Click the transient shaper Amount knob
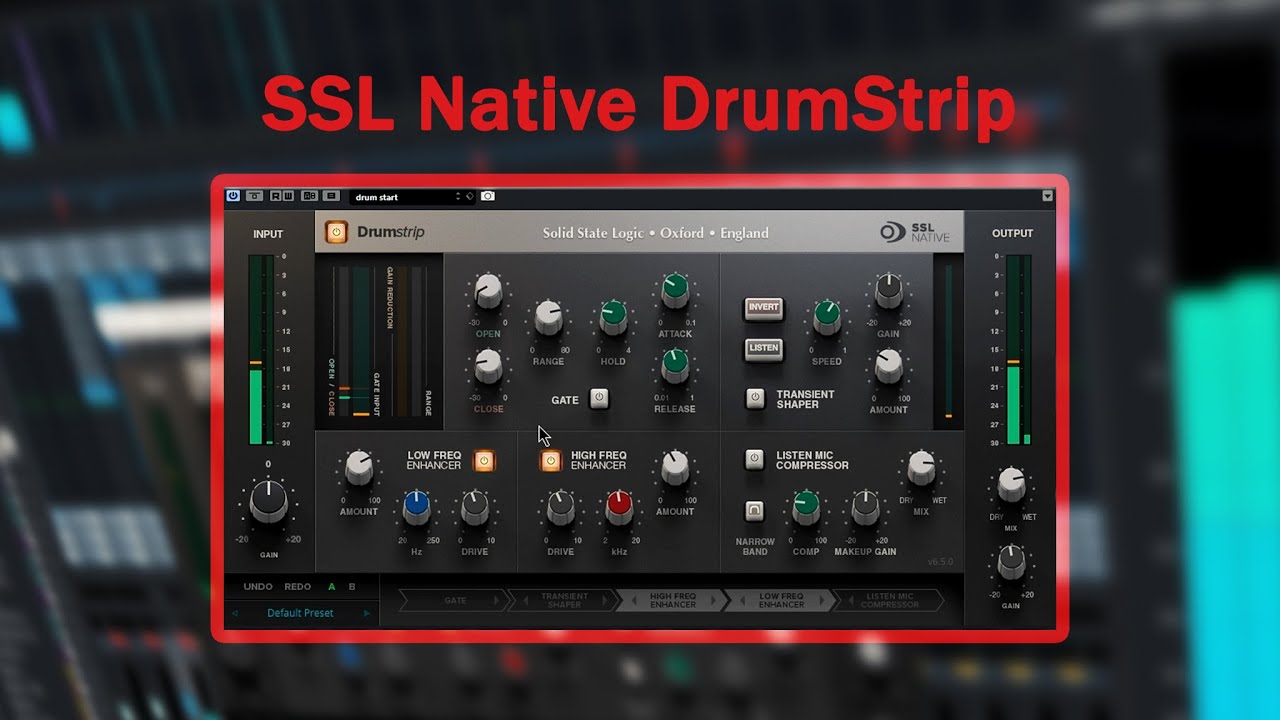The width and height of the screenshot is (1280, 720). 888,367
